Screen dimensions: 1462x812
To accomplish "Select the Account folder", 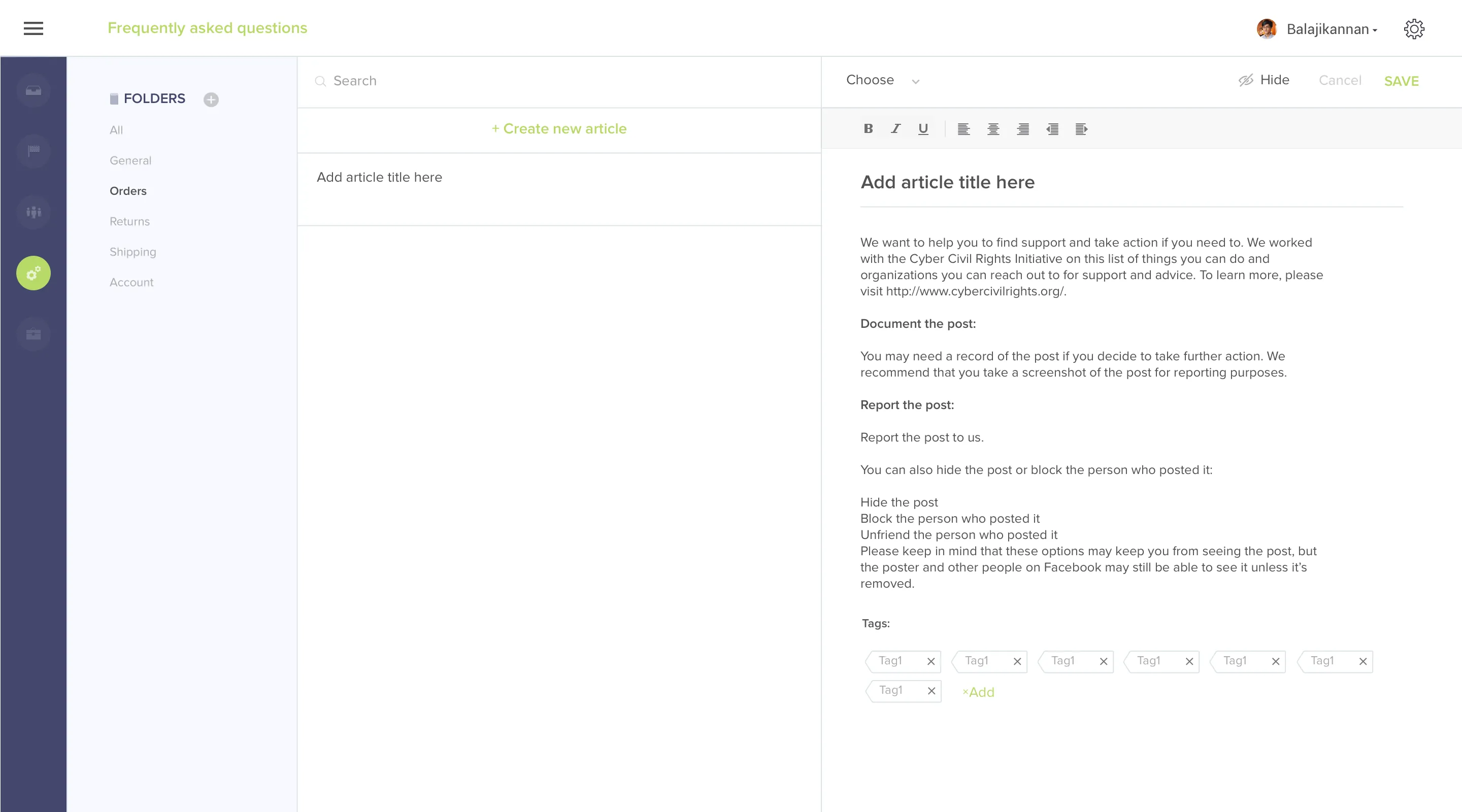I will pyautogui.click(x=131, y=282).
